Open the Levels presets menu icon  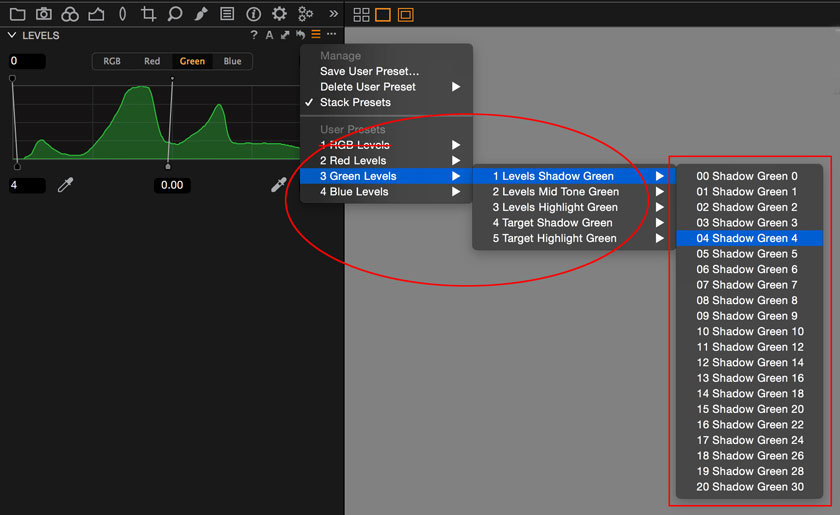coord(315,35)
